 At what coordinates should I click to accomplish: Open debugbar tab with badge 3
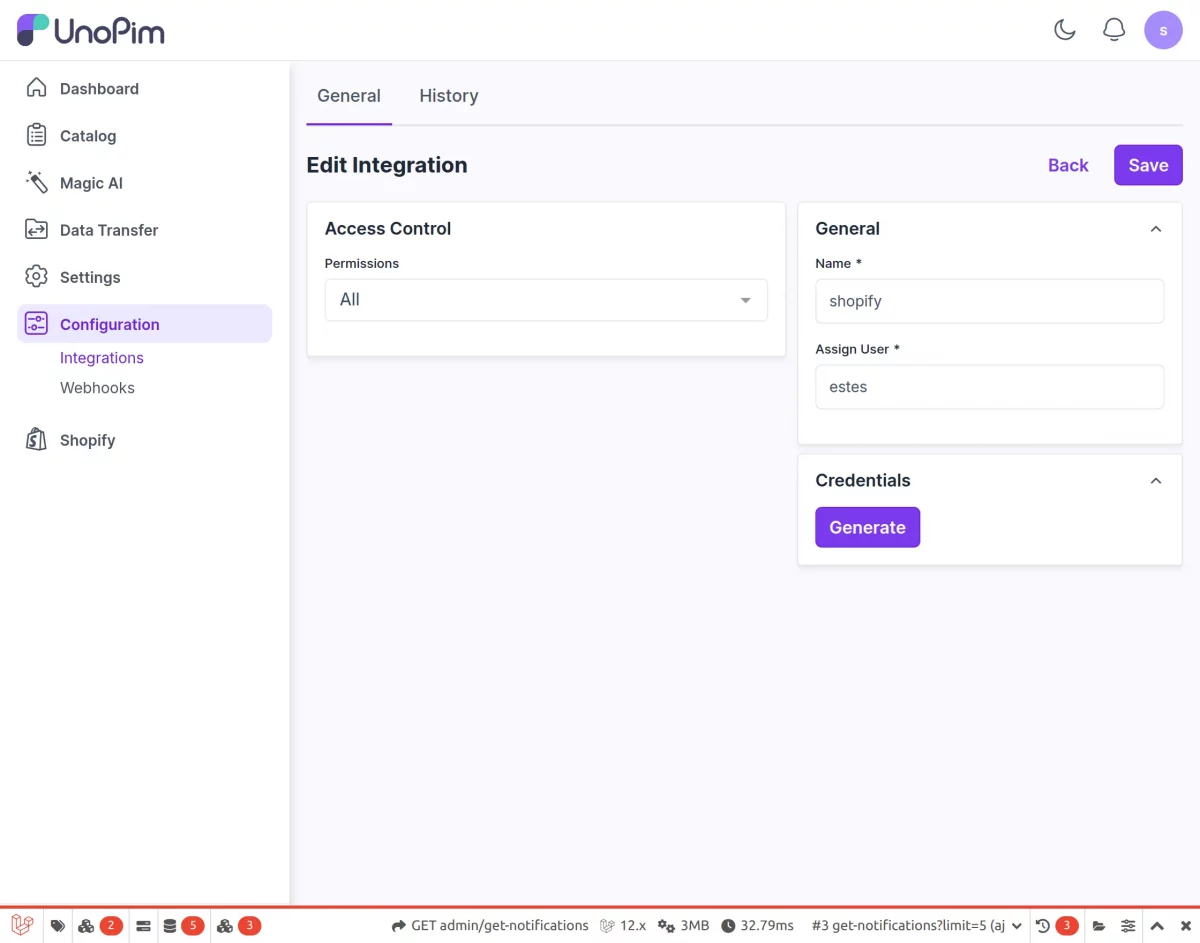click(238, 926)
